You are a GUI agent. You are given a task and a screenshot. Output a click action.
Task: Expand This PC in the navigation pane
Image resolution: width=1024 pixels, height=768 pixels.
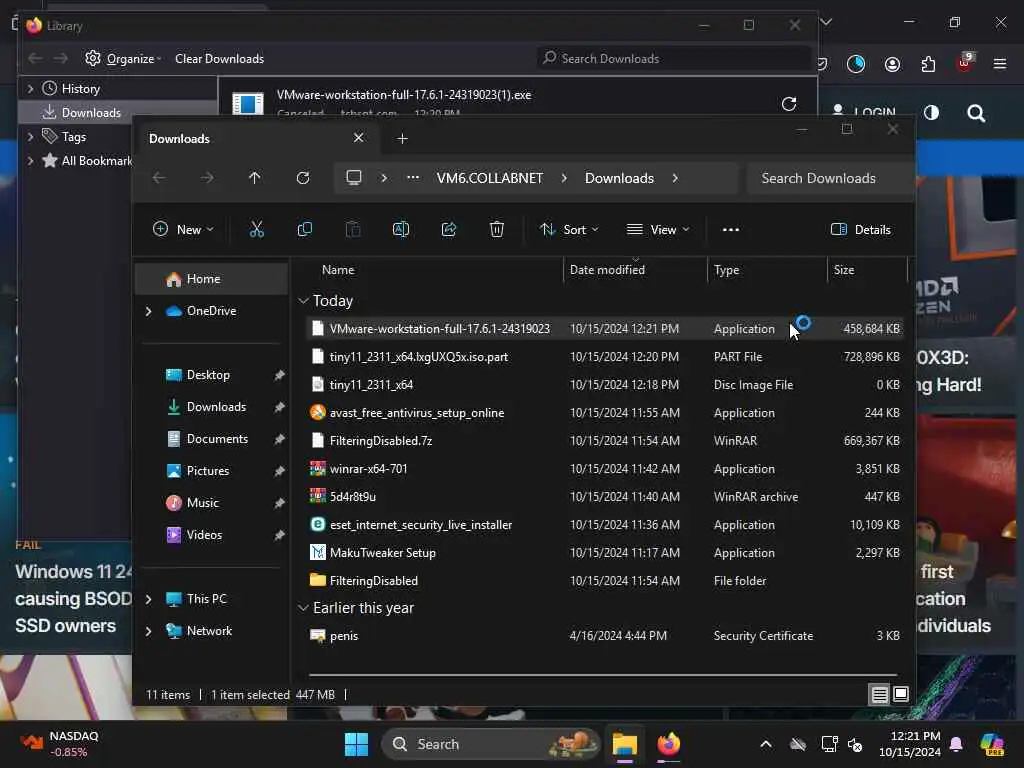pos(149,599)
